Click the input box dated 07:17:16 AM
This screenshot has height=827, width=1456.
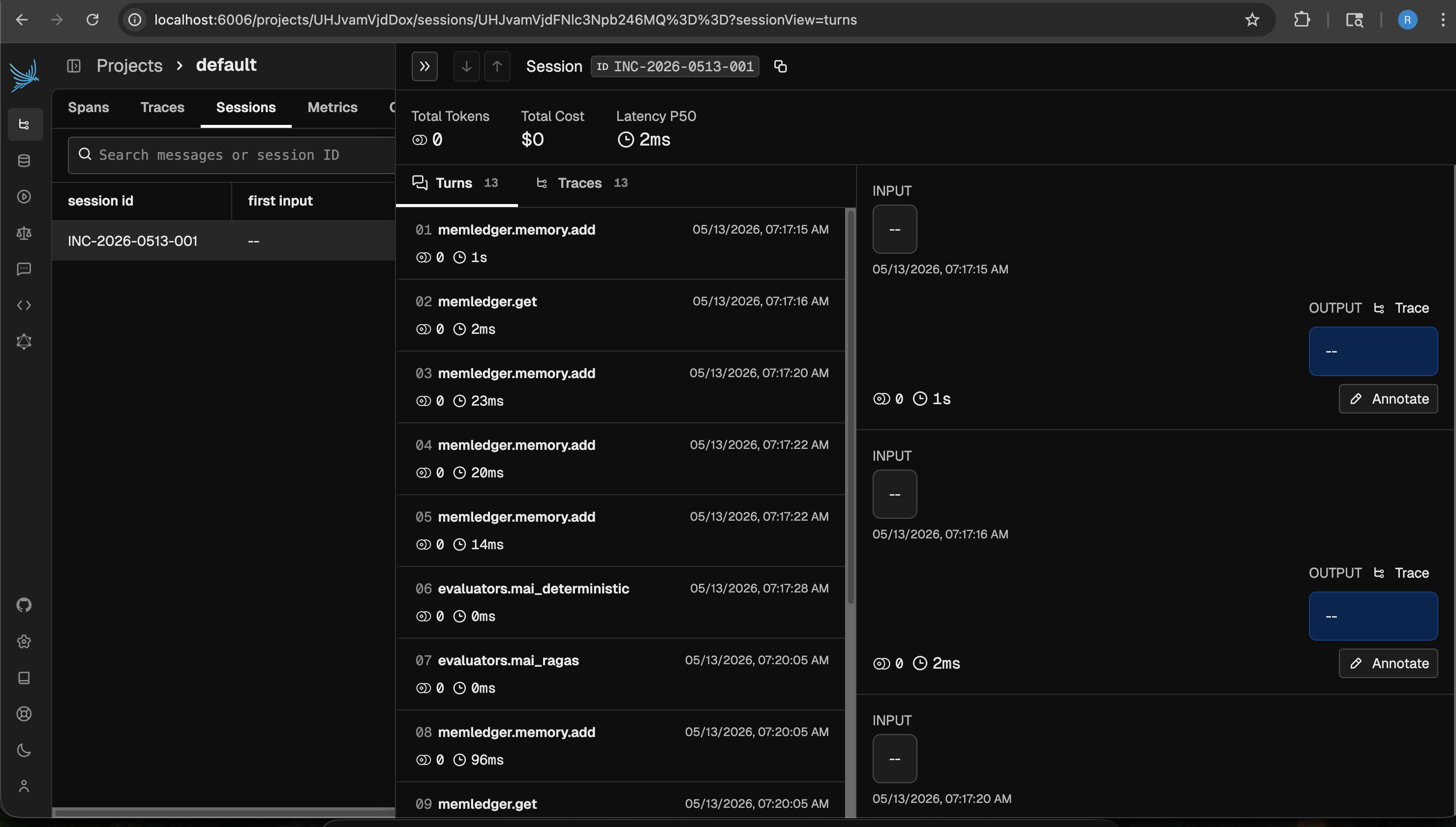pyautogui.click(x=895, y=494)
